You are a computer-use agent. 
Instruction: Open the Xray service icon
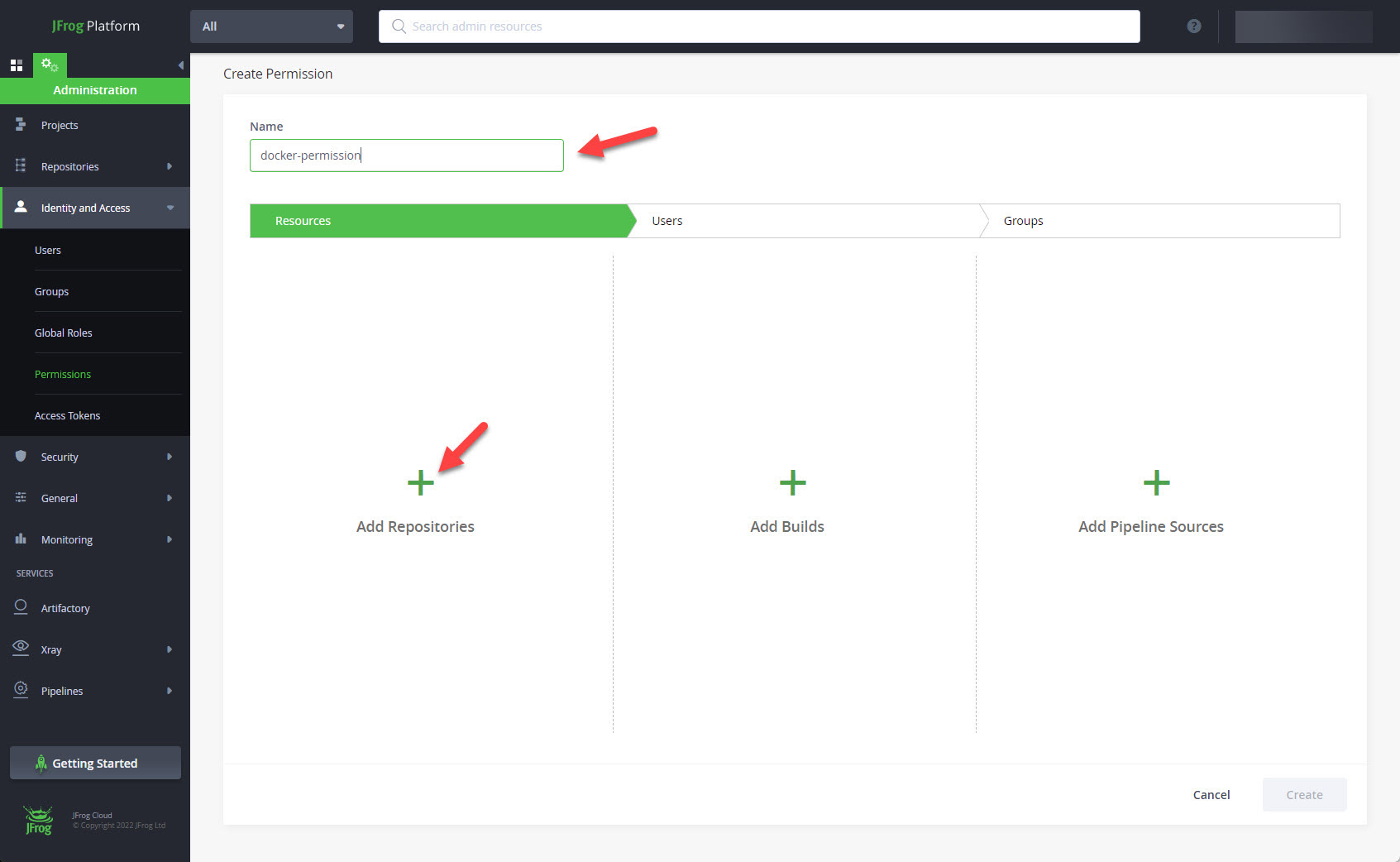click(20, 649)
